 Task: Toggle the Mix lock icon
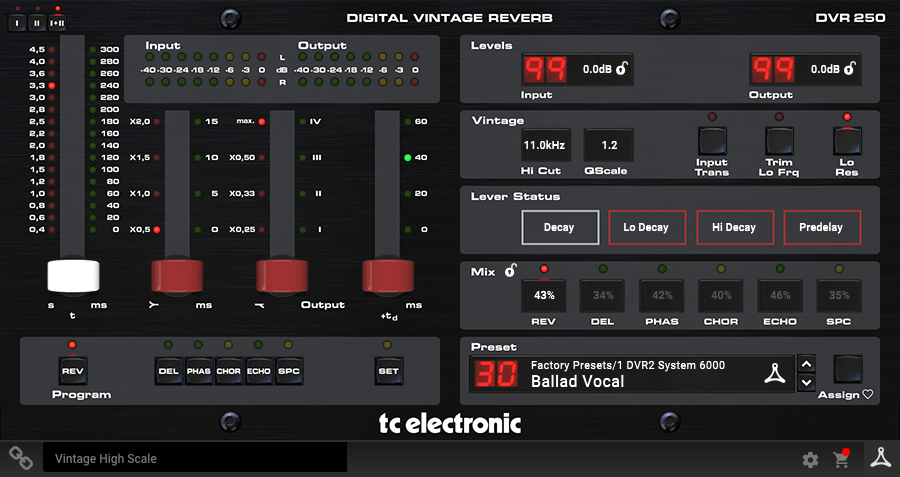510,271
